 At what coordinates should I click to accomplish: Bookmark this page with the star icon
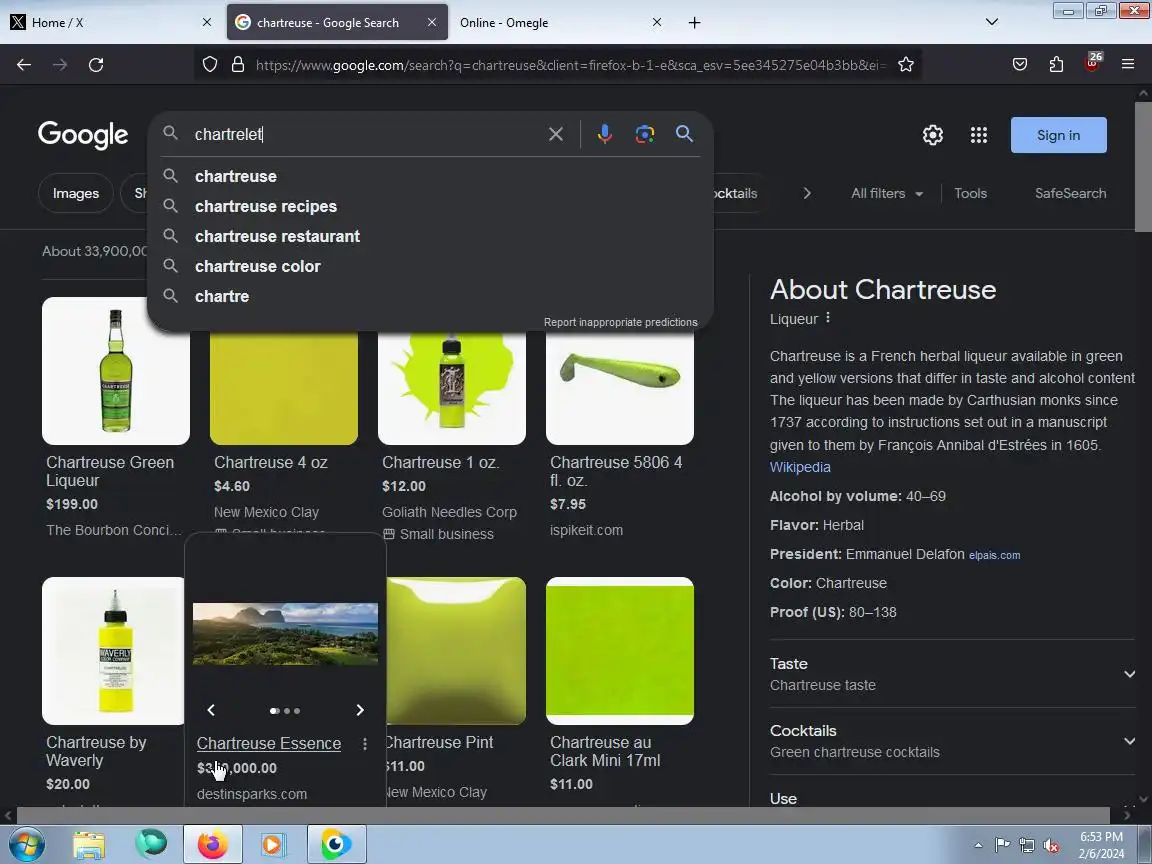click(x=906, y=65)
